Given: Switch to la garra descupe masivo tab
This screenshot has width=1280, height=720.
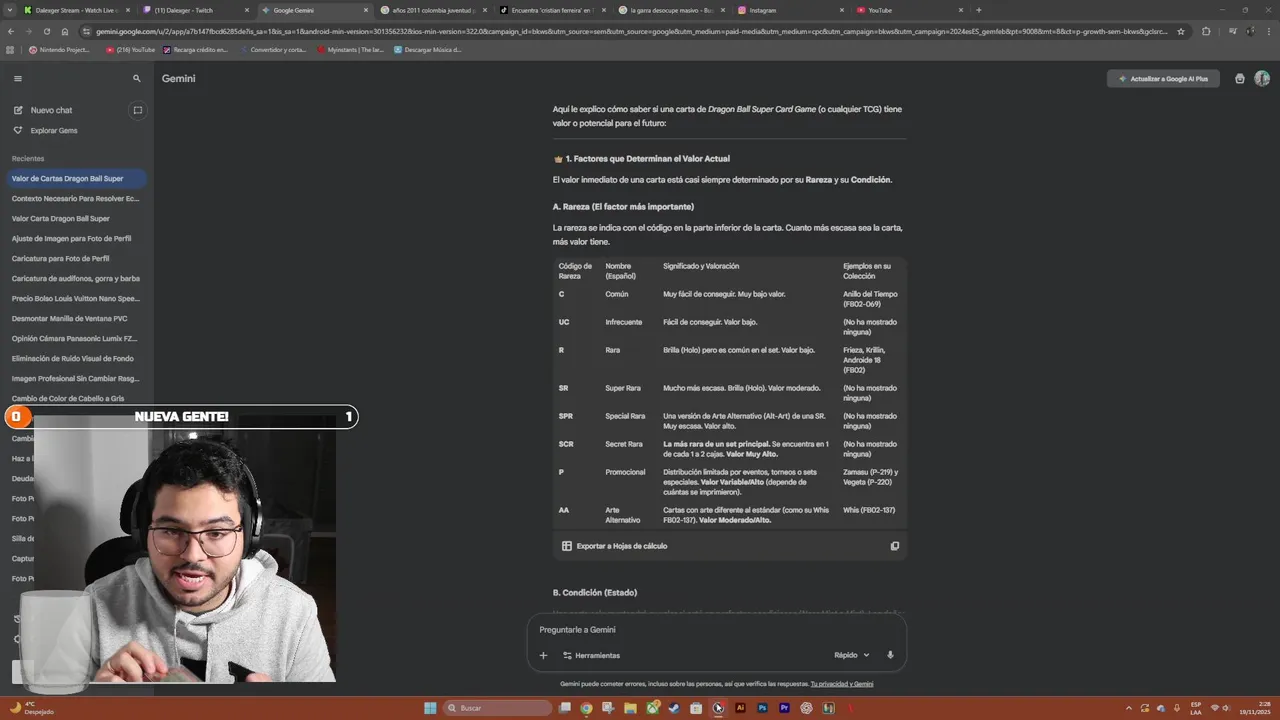Looking at the screenshot, I should [x=671, y=10].
